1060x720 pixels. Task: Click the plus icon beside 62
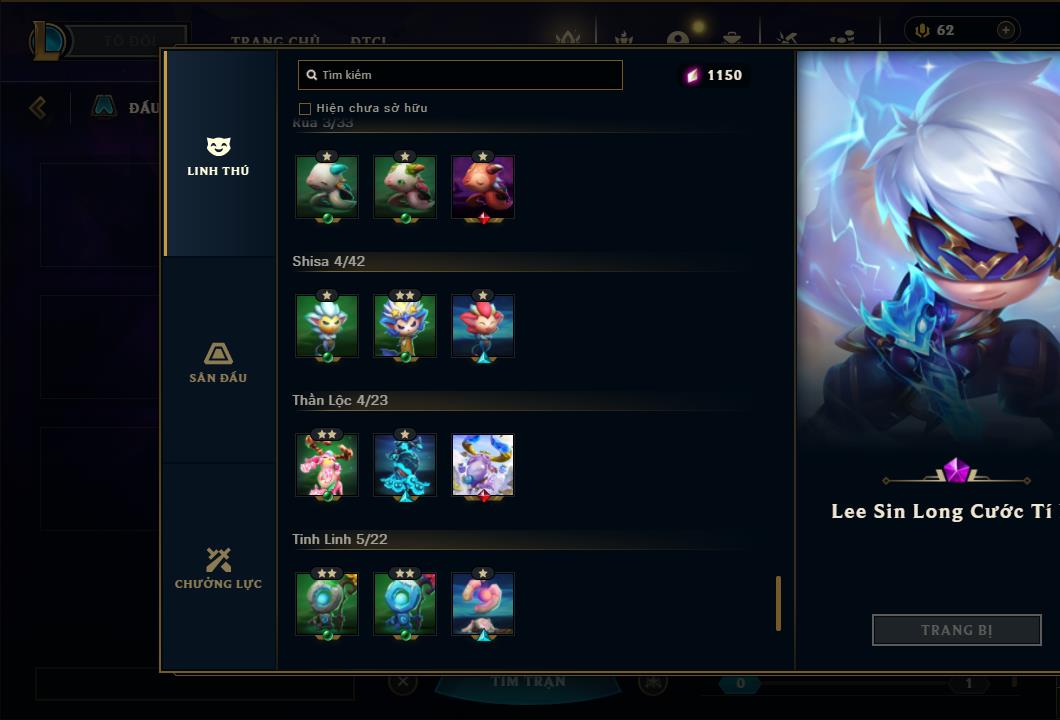click(1005, 30)
